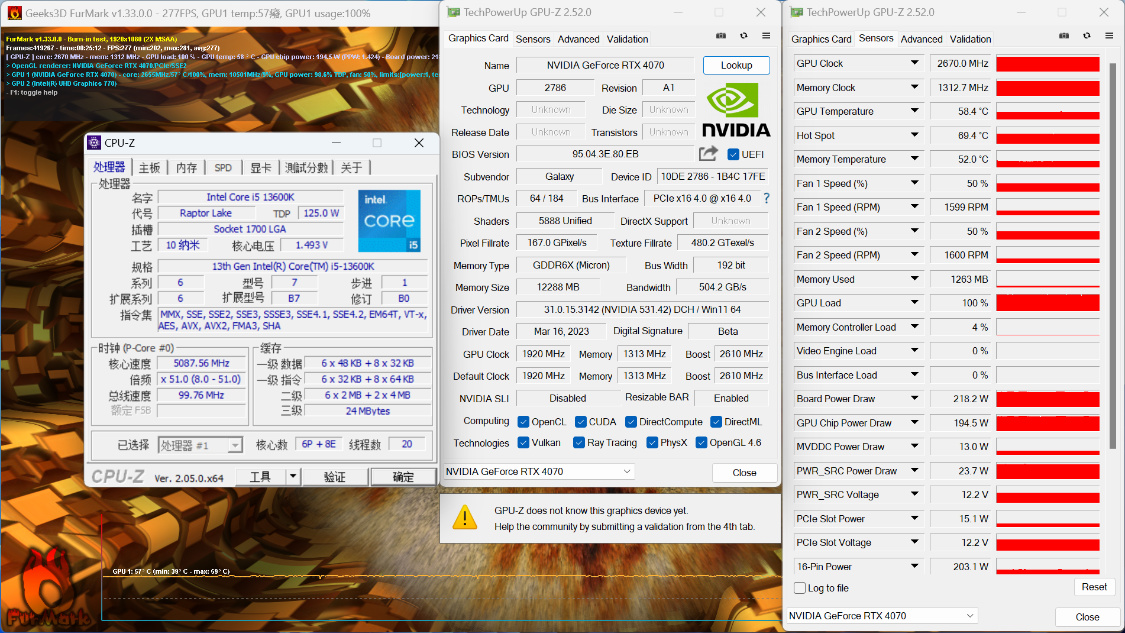Screen dimensions: 1125x633
Task: Click the BIOS Version field
Action: point(605,154)
